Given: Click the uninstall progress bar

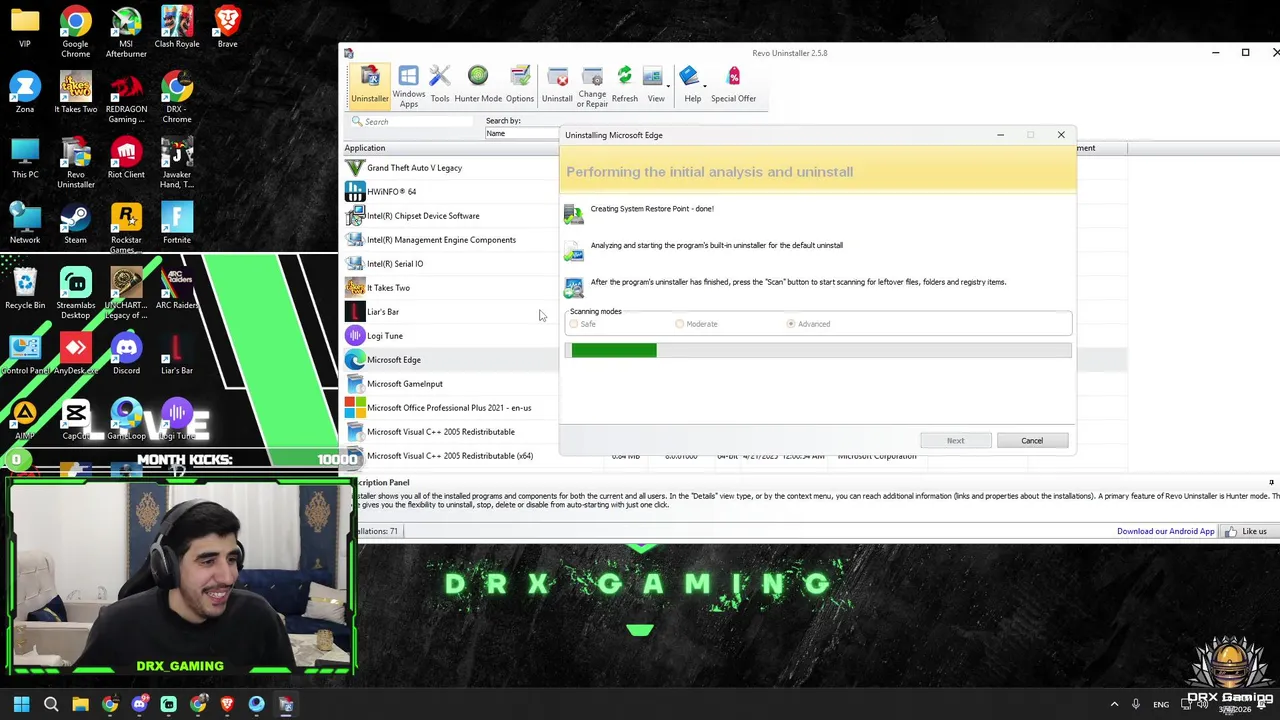Looking at the screenshot, I should (x=818, y=350).
